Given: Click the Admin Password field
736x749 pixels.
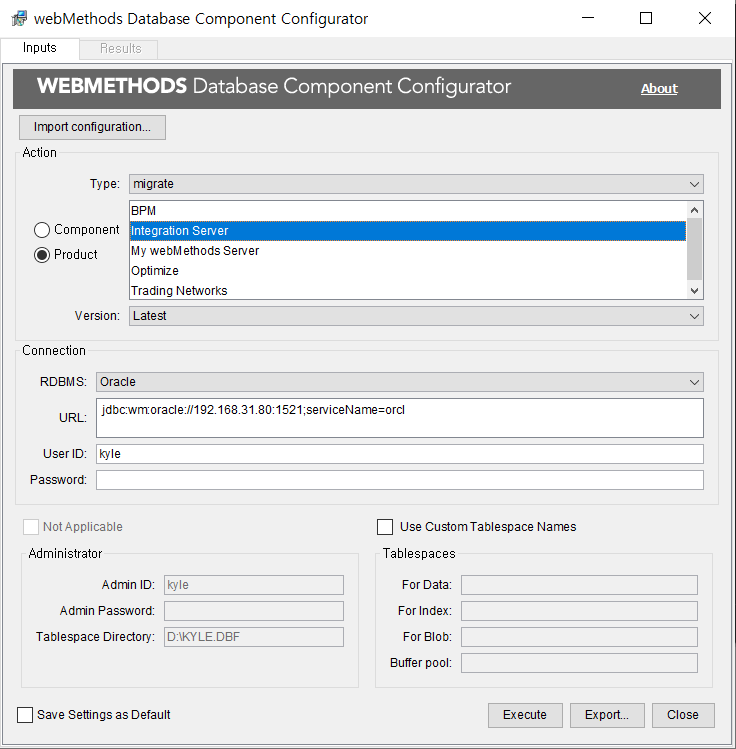Looking at the screenshot, I should 254,611.
